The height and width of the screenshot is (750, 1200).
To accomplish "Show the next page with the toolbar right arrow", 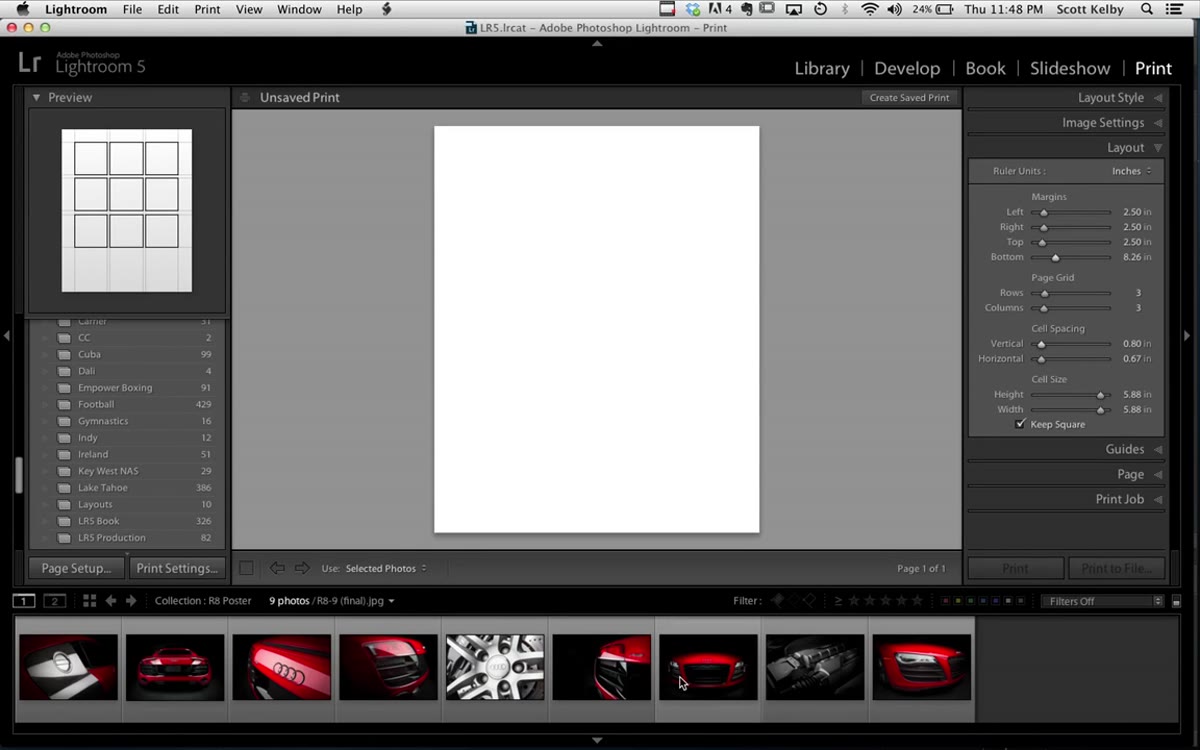I will (302, 568).
